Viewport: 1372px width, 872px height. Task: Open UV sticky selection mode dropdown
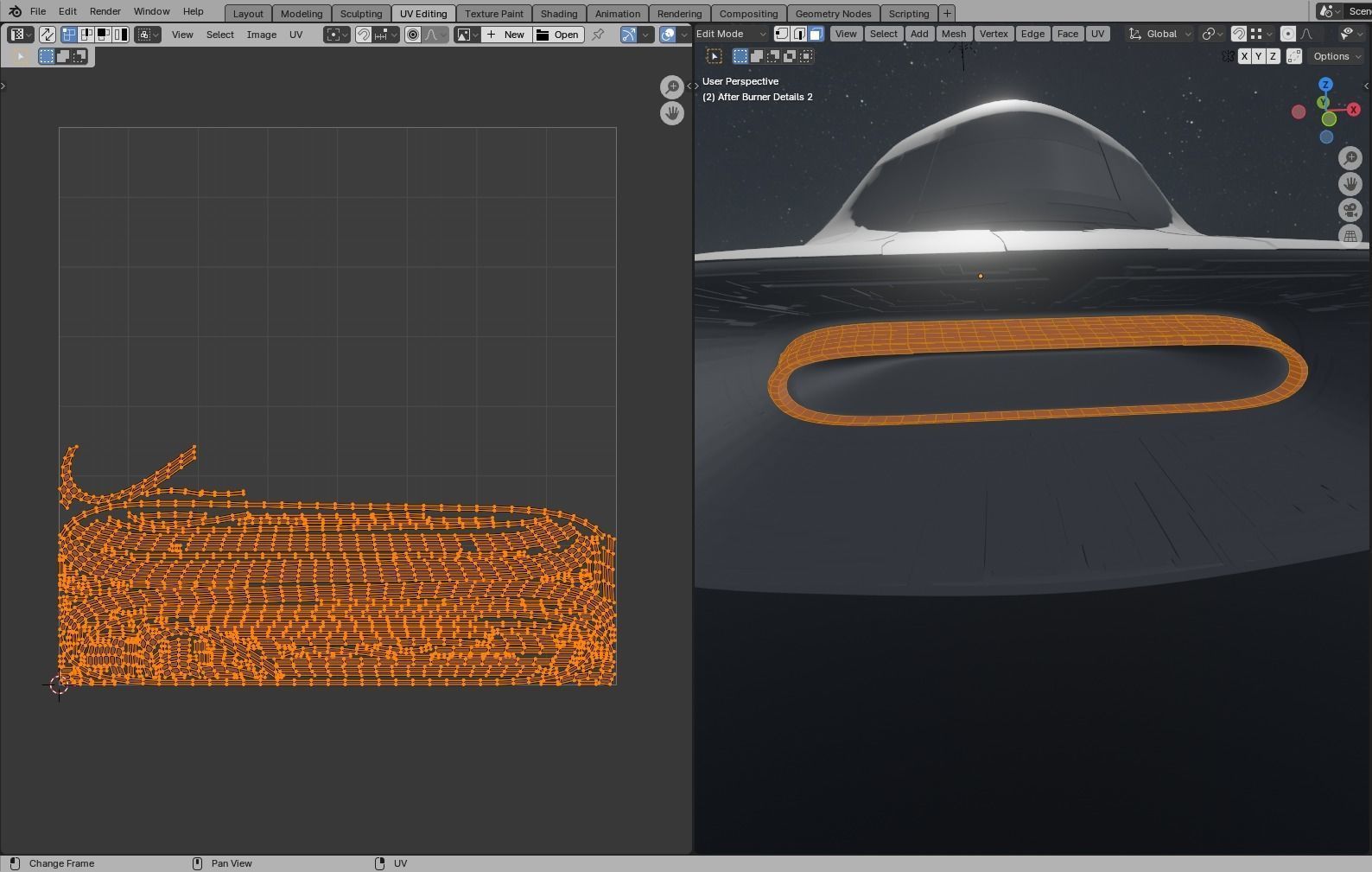point(148,35)
